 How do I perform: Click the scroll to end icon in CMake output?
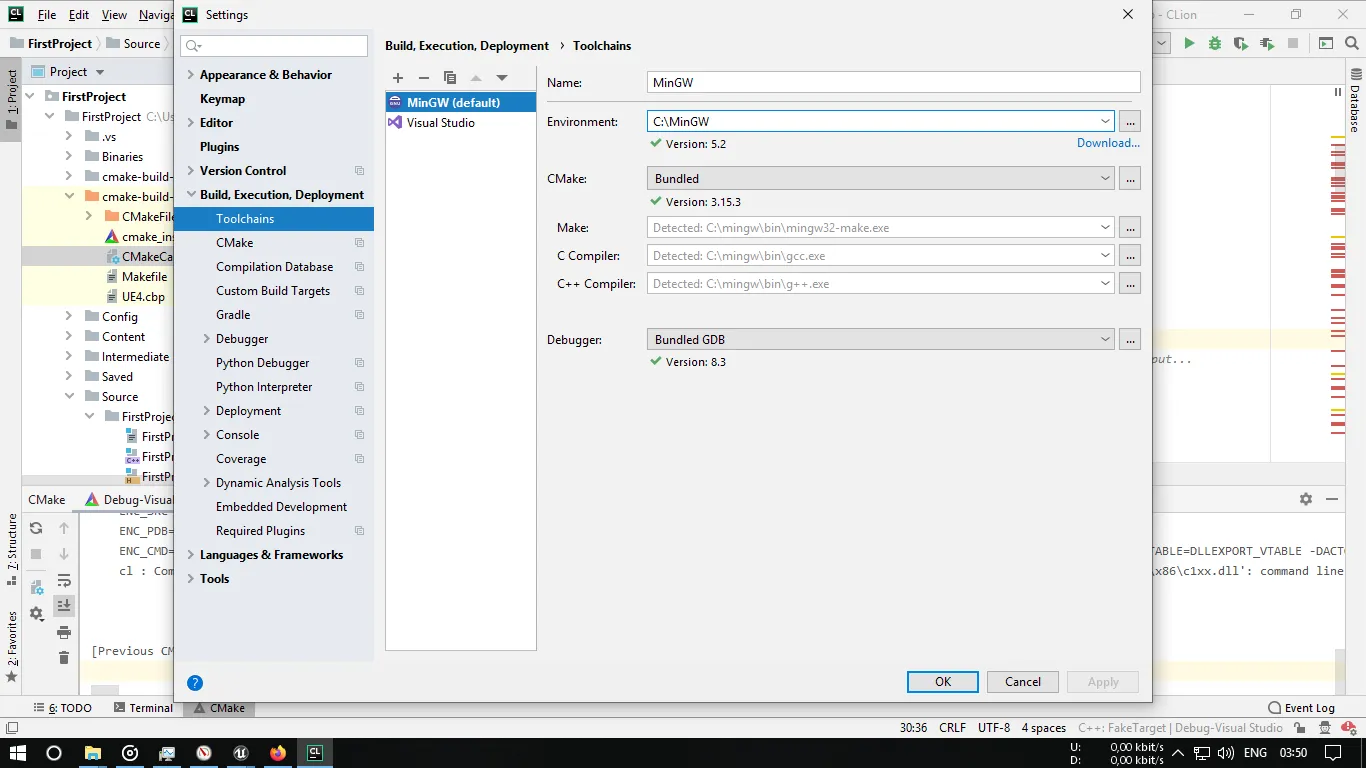[x=64, y=606]
